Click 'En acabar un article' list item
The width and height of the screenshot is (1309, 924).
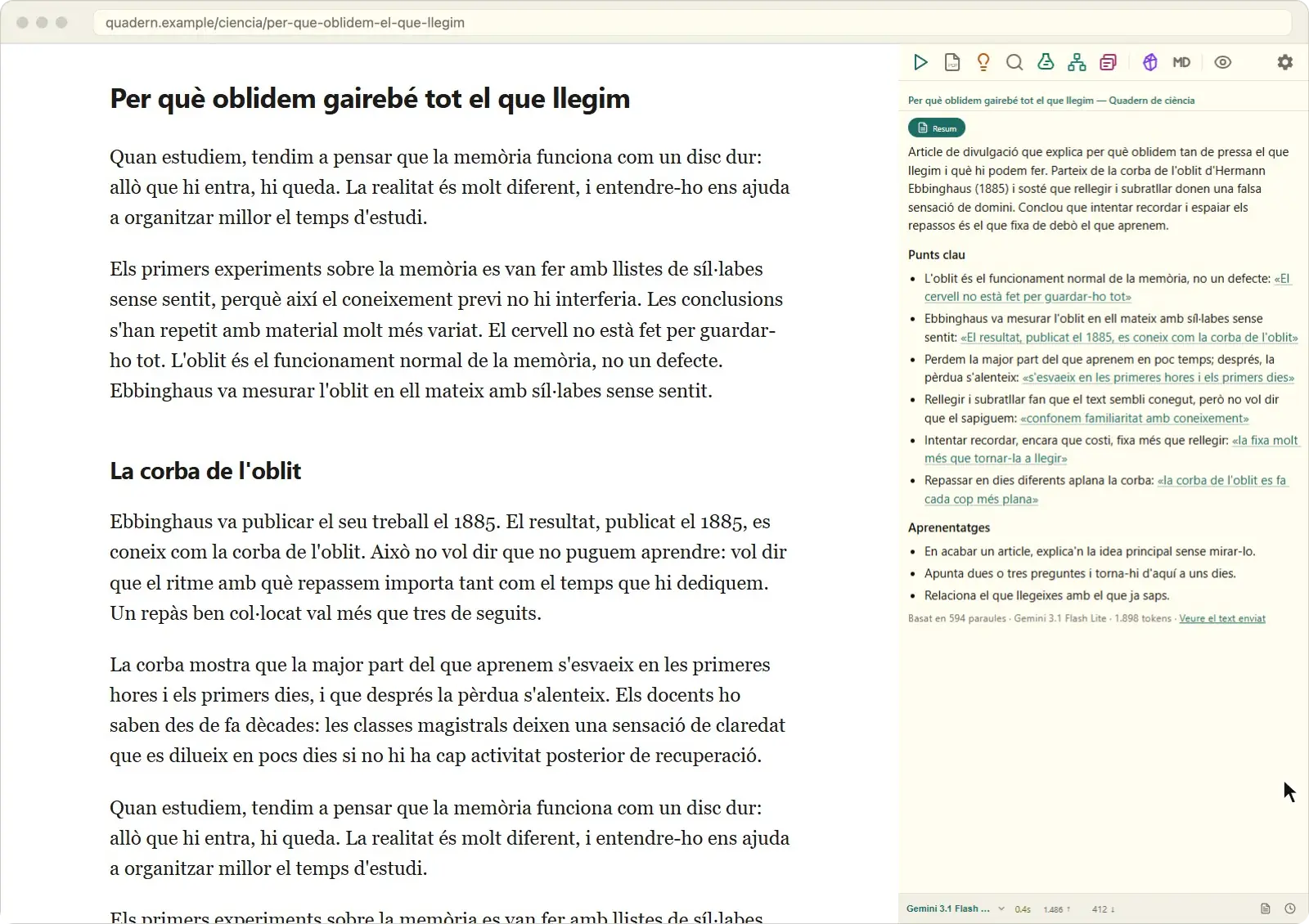point(1090,551)
